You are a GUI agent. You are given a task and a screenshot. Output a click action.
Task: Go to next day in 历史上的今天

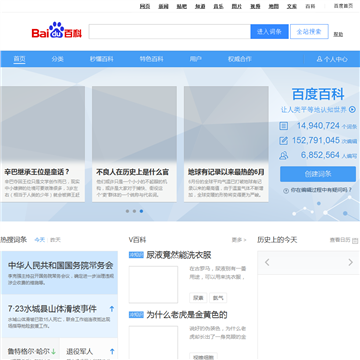click(x=350, y=262)
